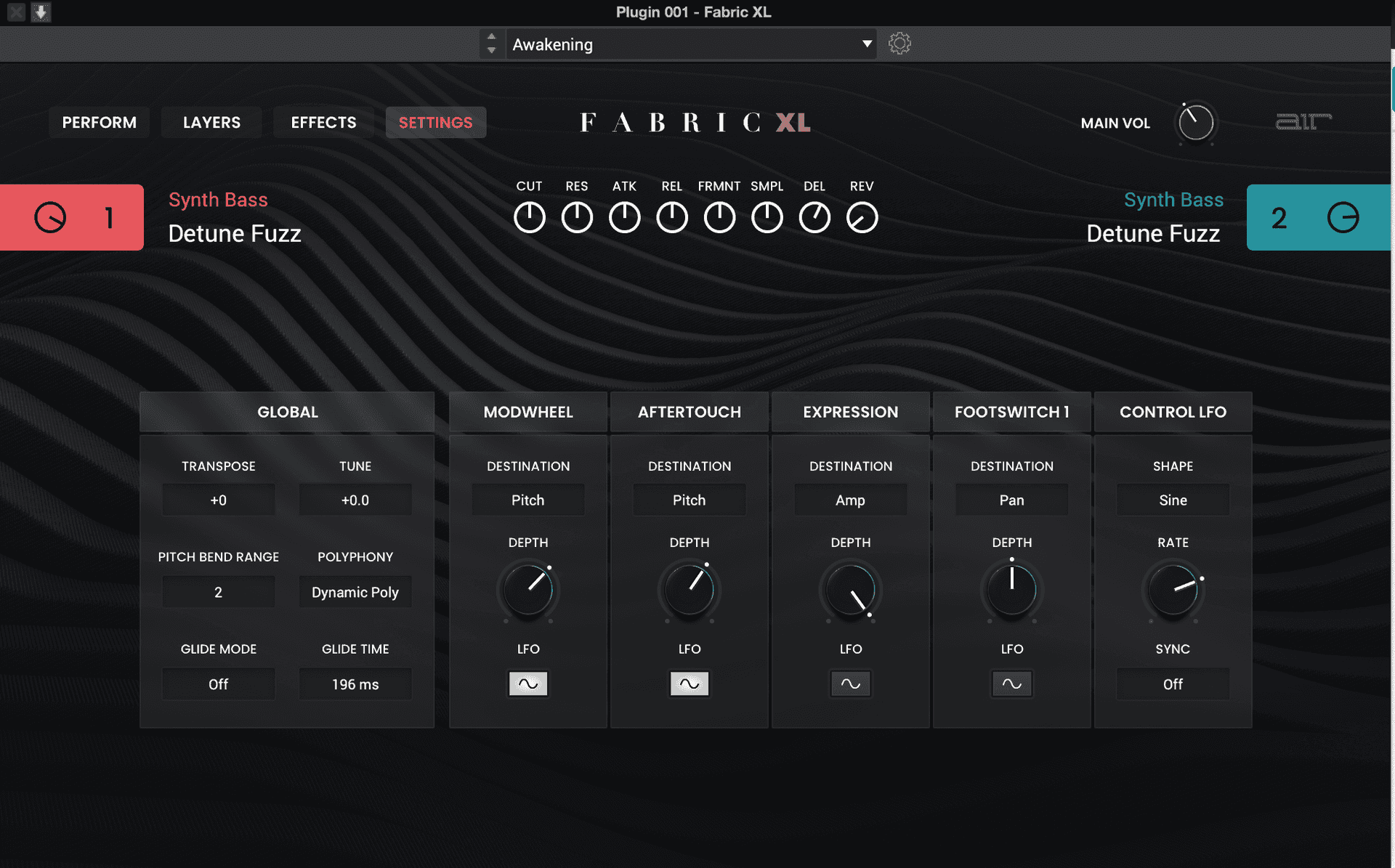The height and width of the screenshot is (868, 1395).
Task: Click the Glide Mode Off field
Action: point(218,684)
